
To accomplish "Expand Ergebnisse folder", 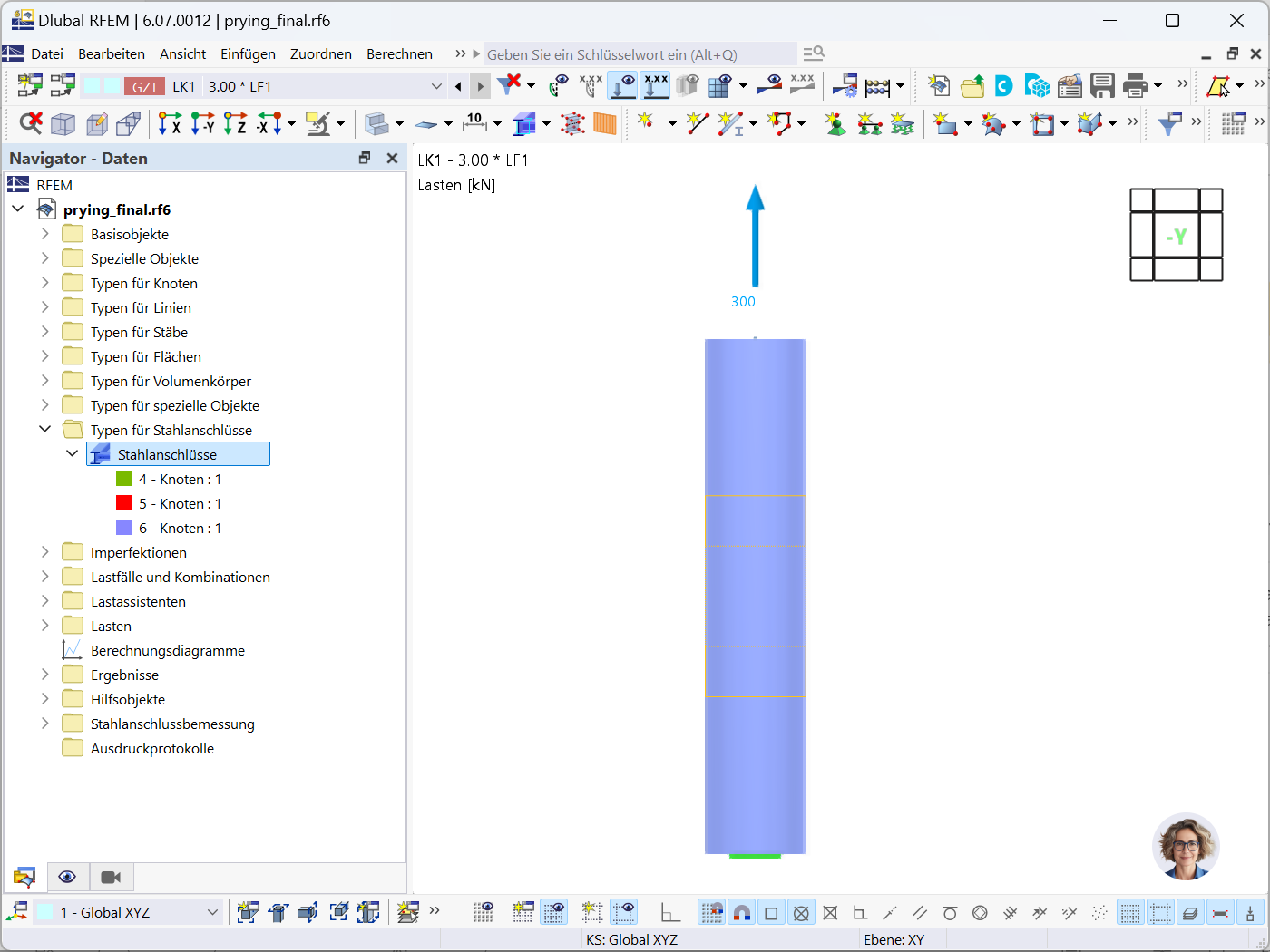I will [x=44, y=675].
